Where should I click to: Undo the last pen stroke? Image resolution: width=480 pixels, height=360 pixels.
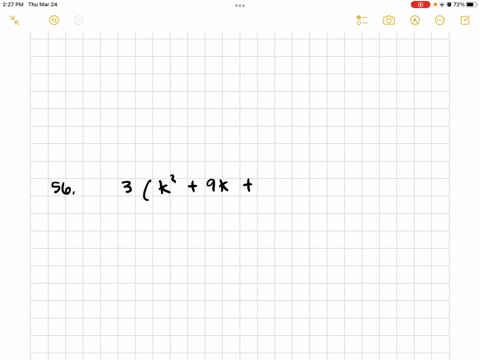[x=54, y=20]
